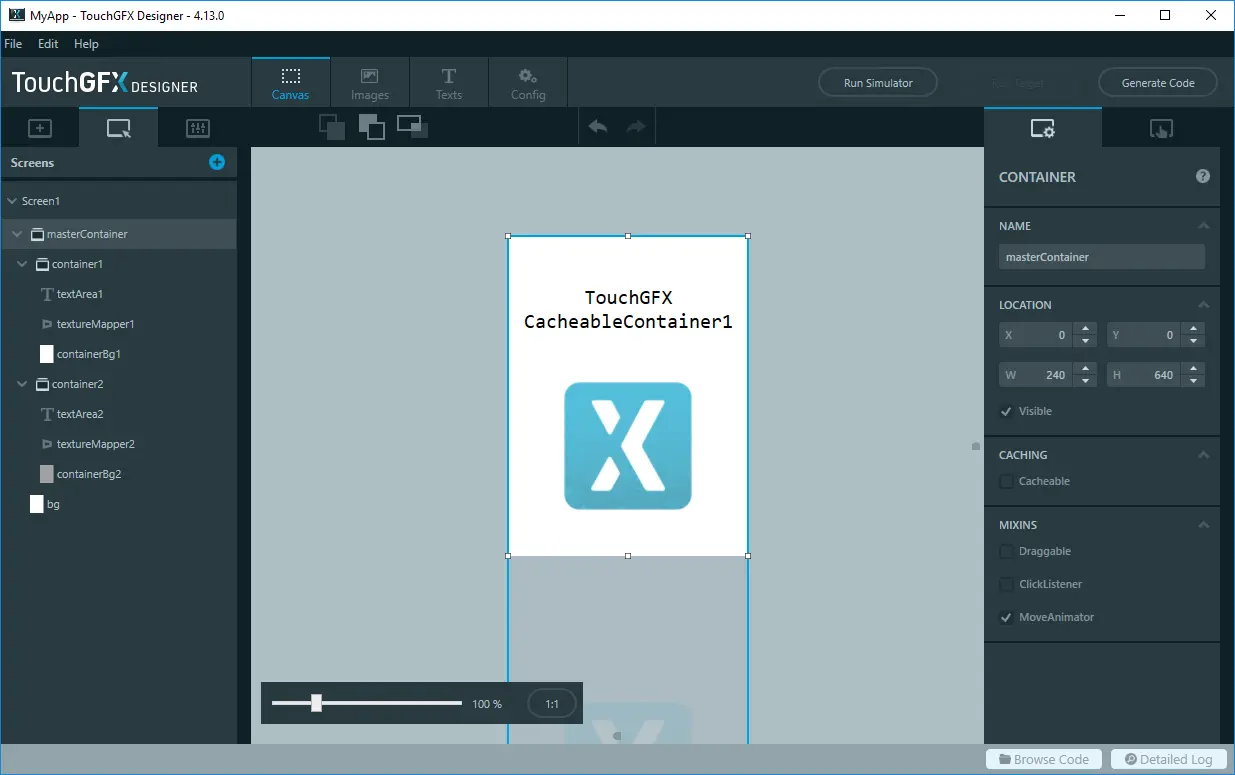This screenshot has height=775, width=1235.
Task: Click container2 container icon
Action: tap(42, 384)
